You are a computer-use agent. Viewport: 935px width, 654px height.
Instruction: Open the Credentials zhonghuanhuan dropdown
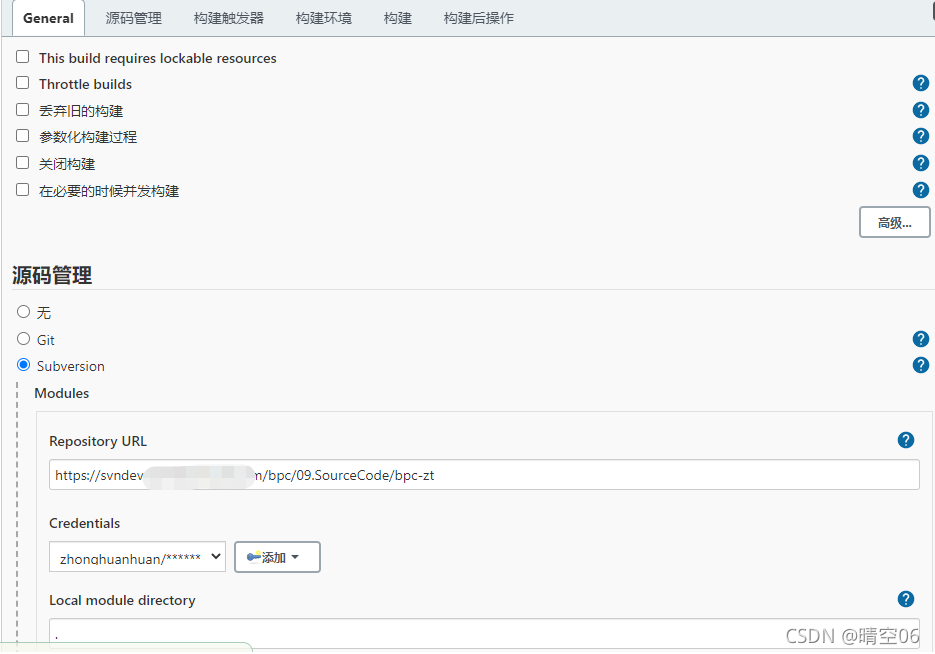[x=137, y=557]
